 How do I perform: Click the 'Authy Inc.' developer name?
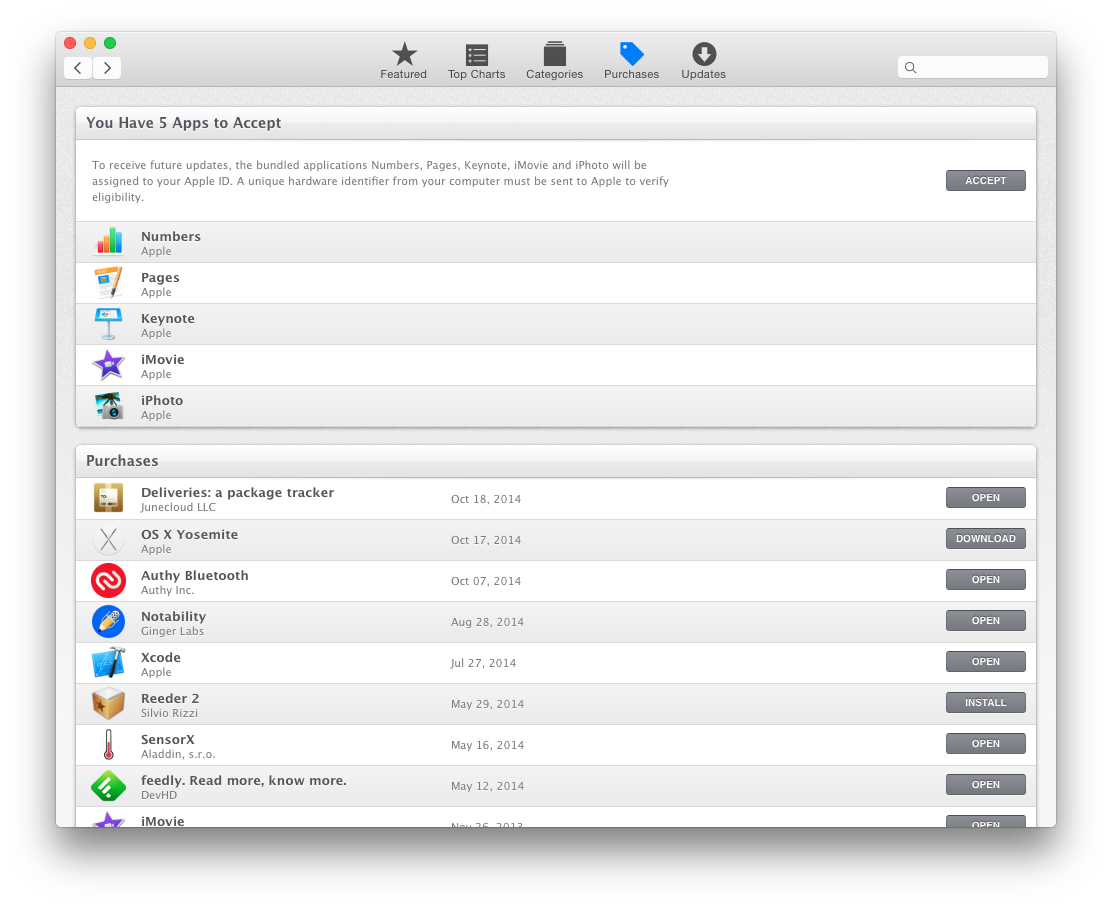[167, 590]
